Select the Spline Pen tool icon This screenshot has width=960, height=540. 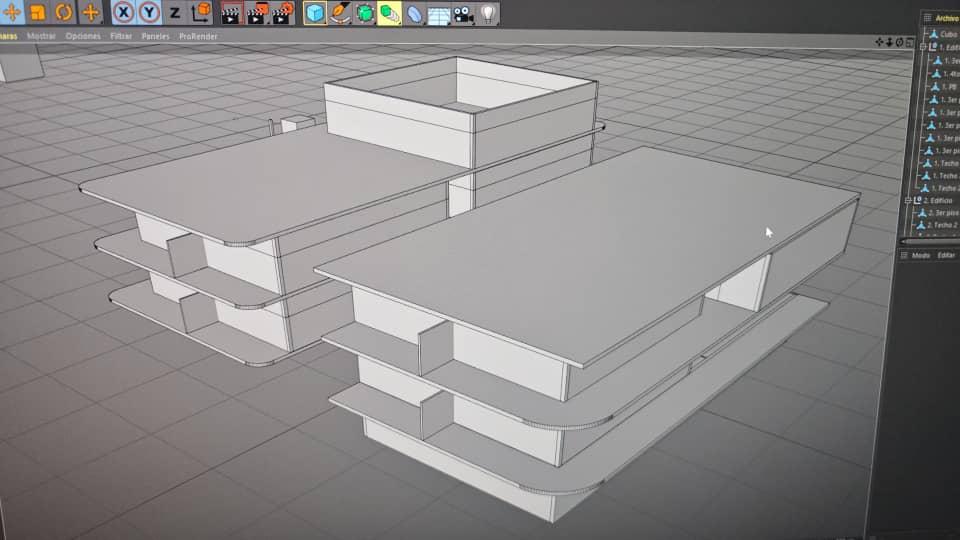pyautogui.click(x=340, y=13)
